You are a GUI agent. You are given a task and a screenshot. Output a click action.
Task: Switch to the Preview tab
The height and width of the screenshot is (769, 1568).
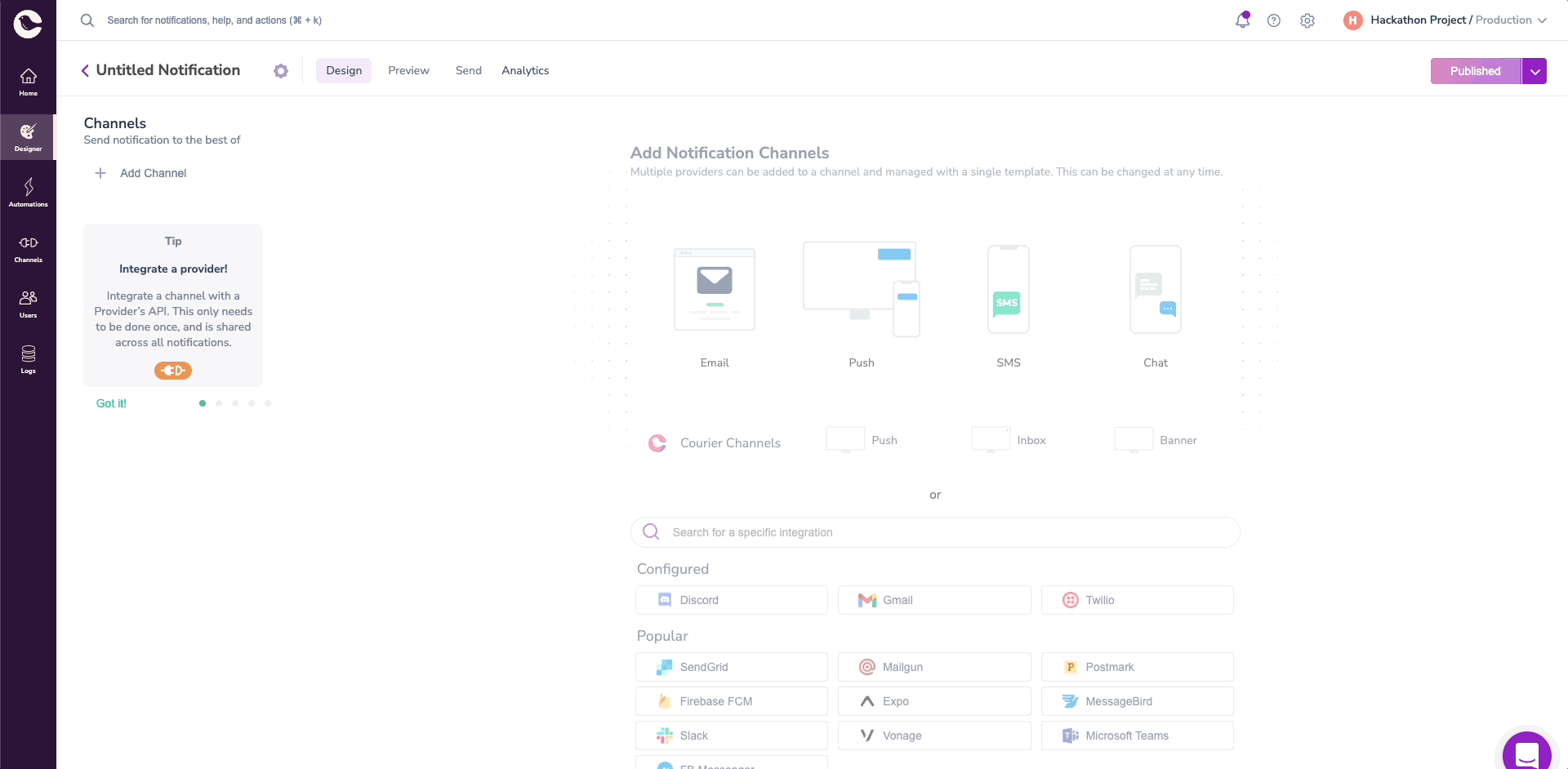[408, 71]
